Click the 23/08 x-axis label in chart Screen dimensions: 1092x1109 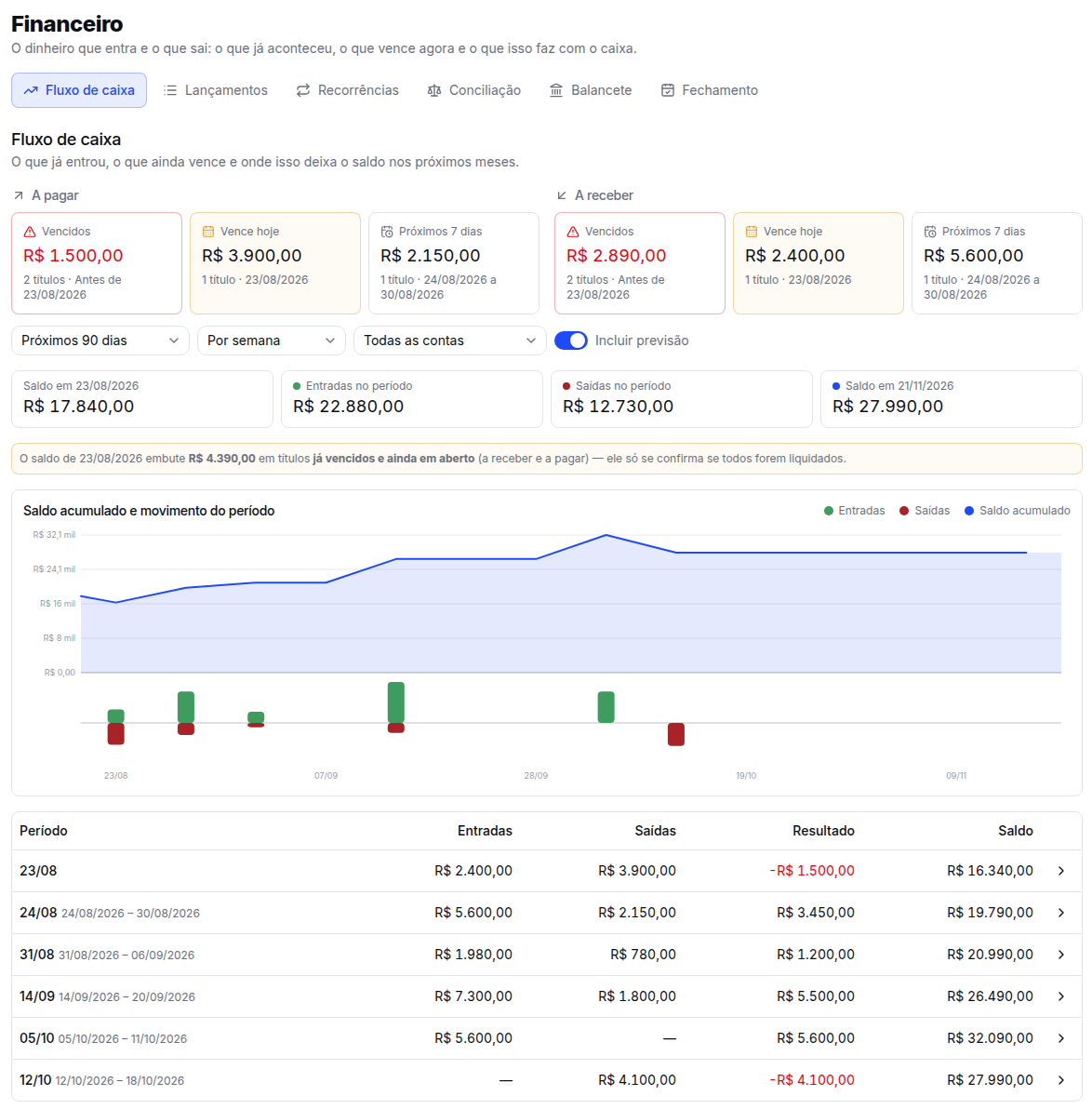116,776
